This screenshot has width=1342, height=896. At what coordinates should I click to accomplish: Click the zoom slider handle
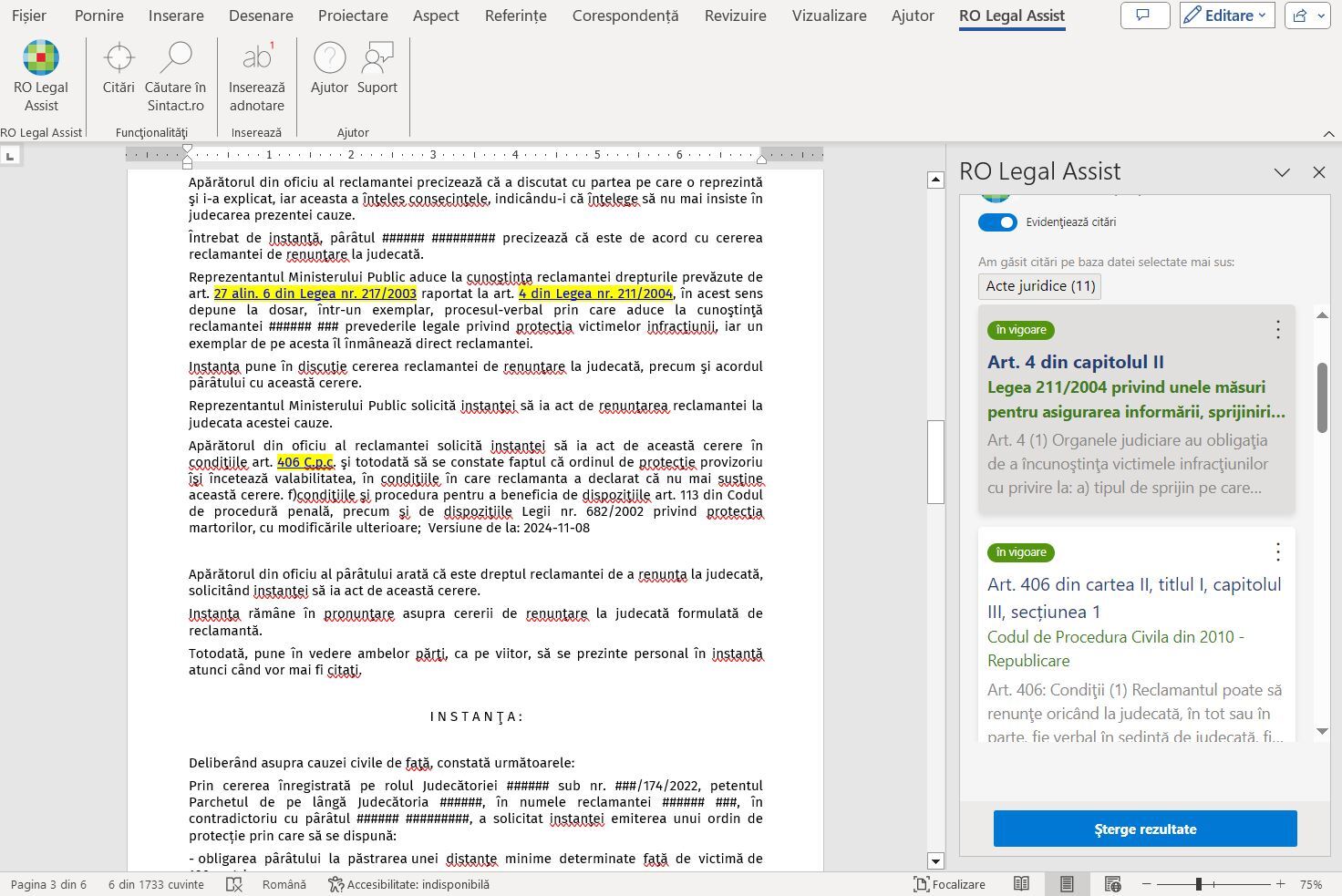[x=1199, y=884]
